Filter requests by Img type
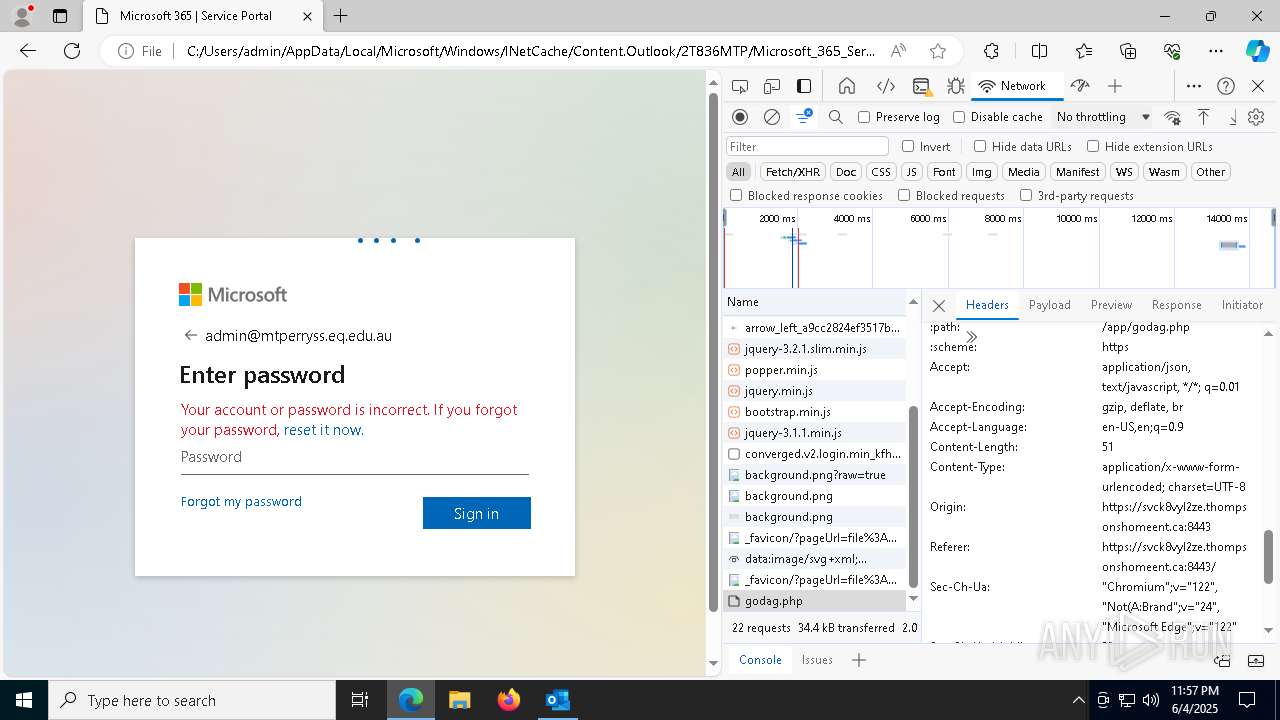The image size is (1280, 720). click(982, 172)
